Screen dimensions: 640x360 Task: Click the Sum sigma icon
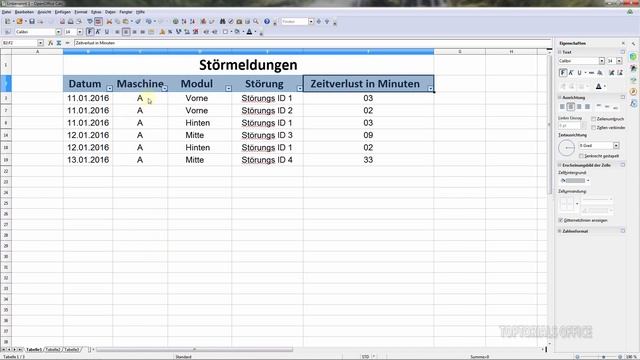59,43
